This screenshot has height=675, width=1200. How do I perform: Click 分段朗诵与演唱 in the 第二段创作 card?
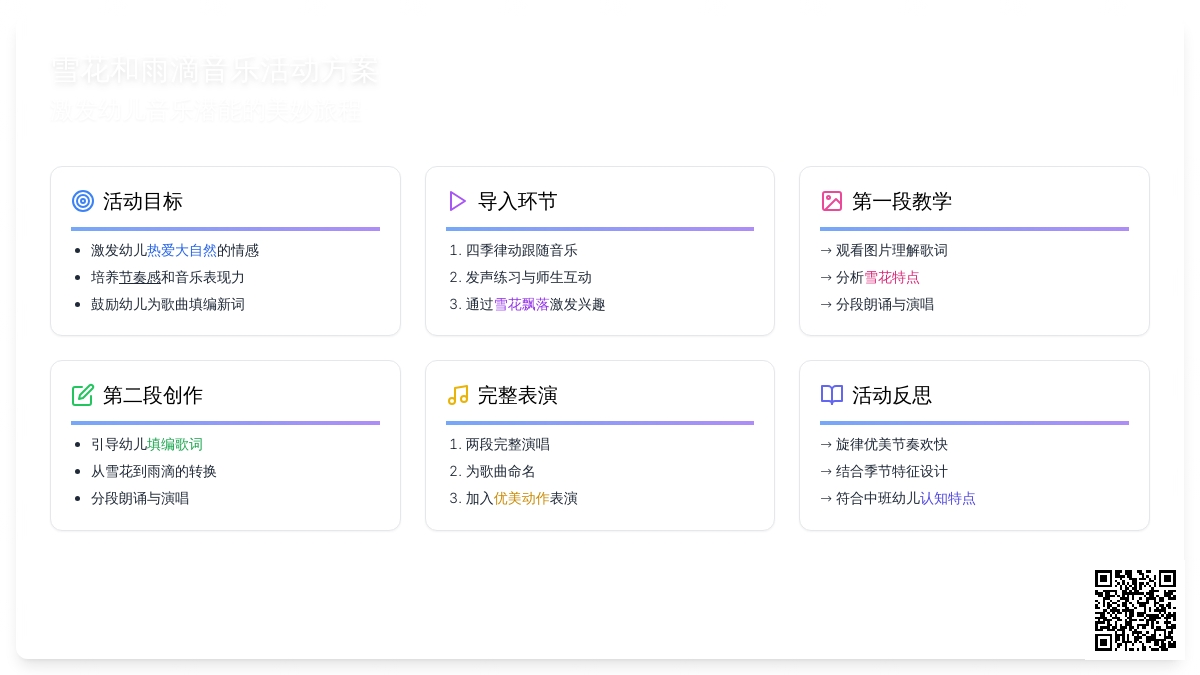(140, 498)
